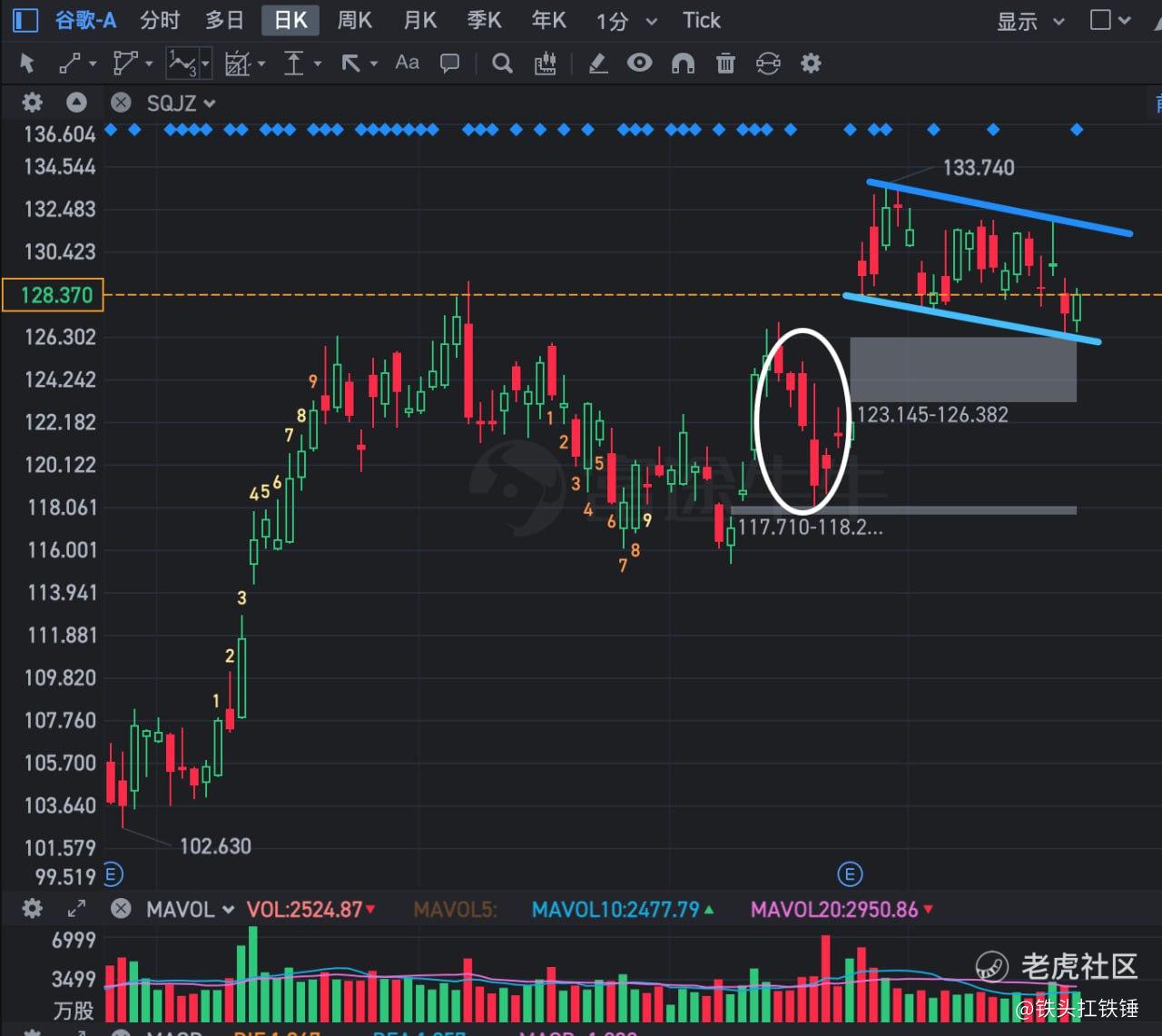Switch to the 多日 tab
This screenshot has width=1162, height=1036.
point(224,20)
